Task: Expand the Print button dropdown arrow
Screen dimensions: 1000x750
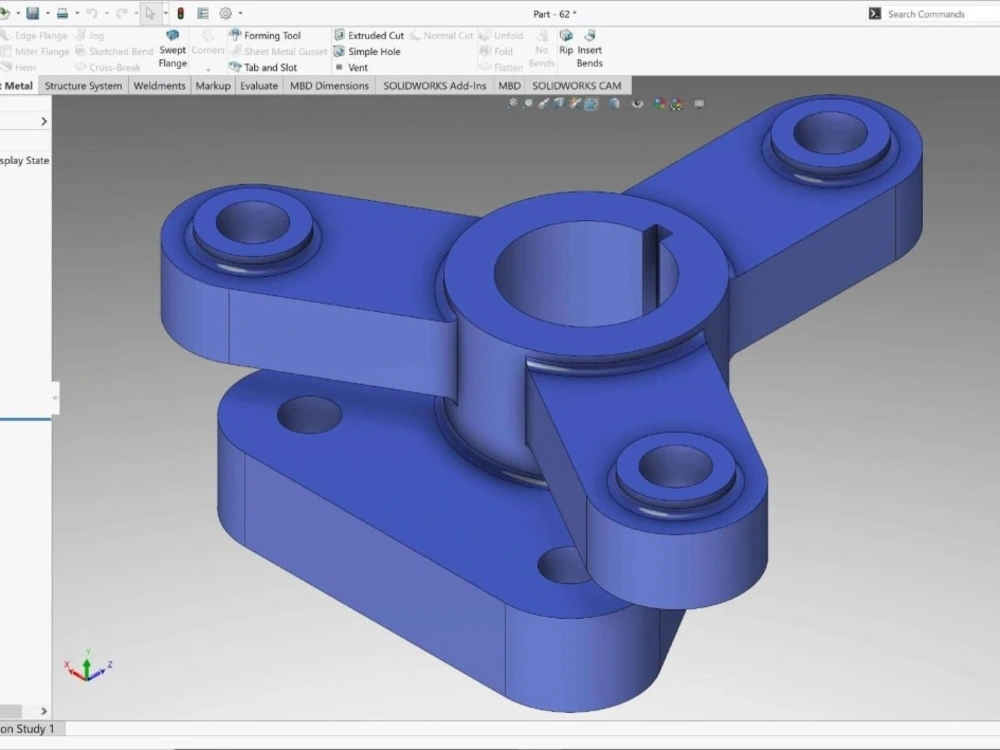Action: [x=77, y=13]
